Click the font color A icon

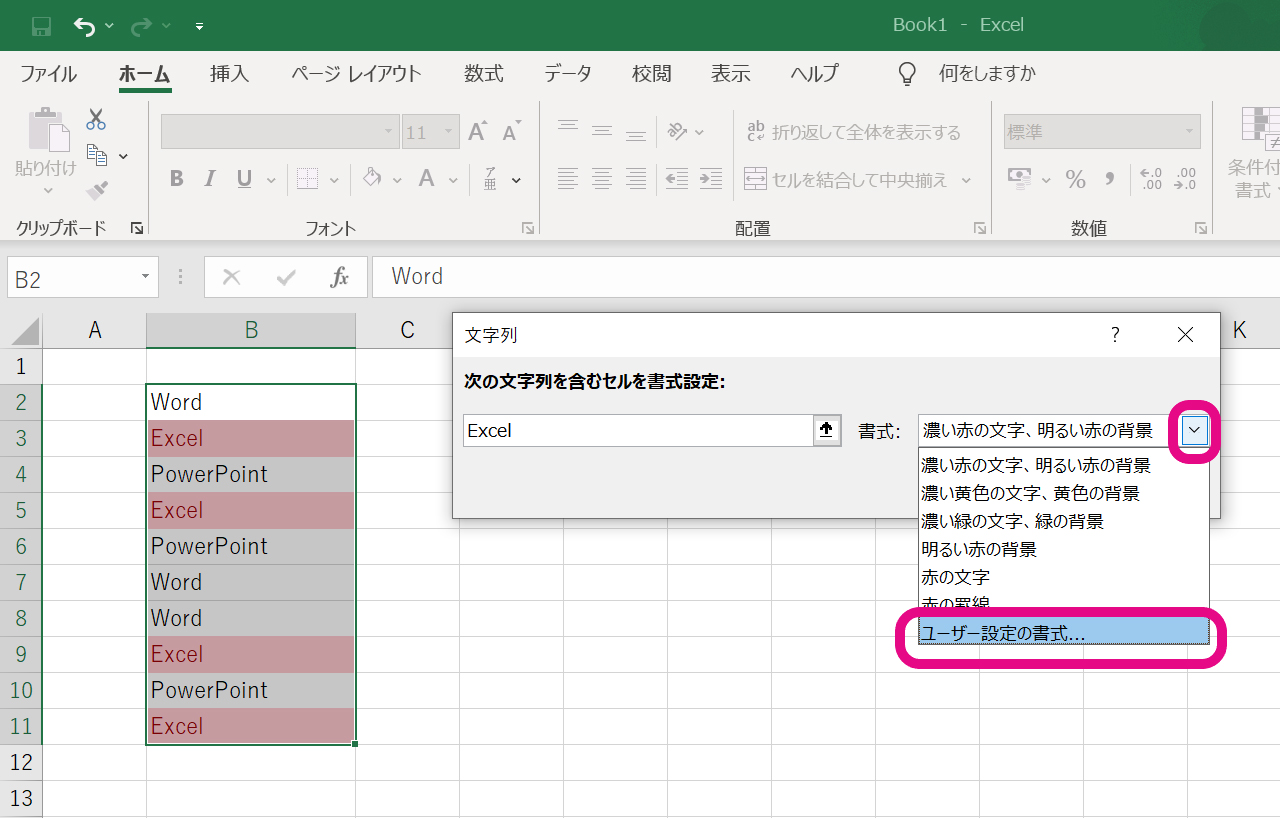[427, 179]
